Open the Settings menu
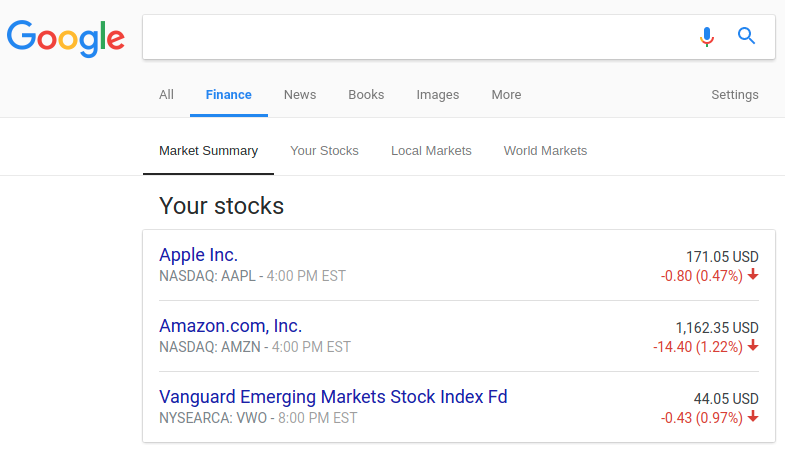785x453 pixels. coord(734,95)
